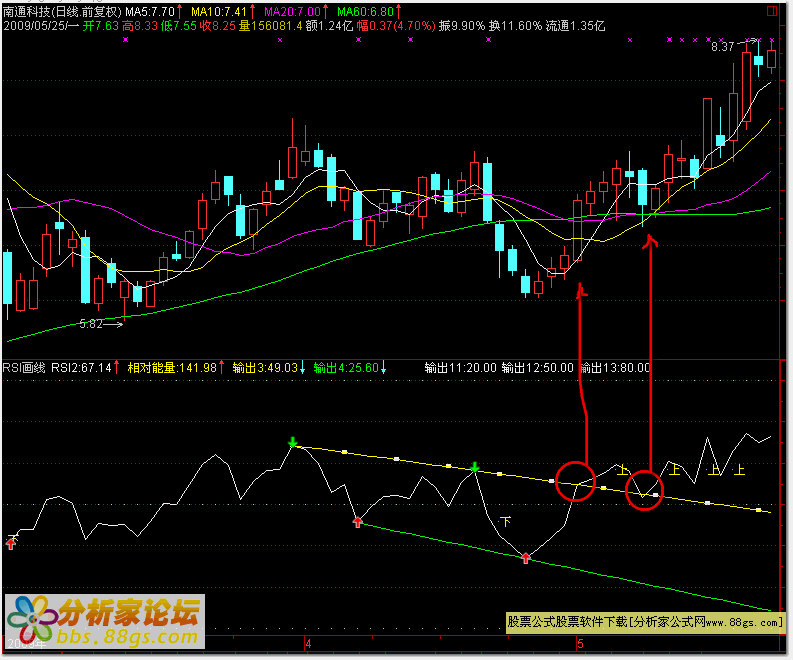793x660 pixels.
Task: Click the latest candlestick at the chart's right end
Action: (x=771, y=58)
